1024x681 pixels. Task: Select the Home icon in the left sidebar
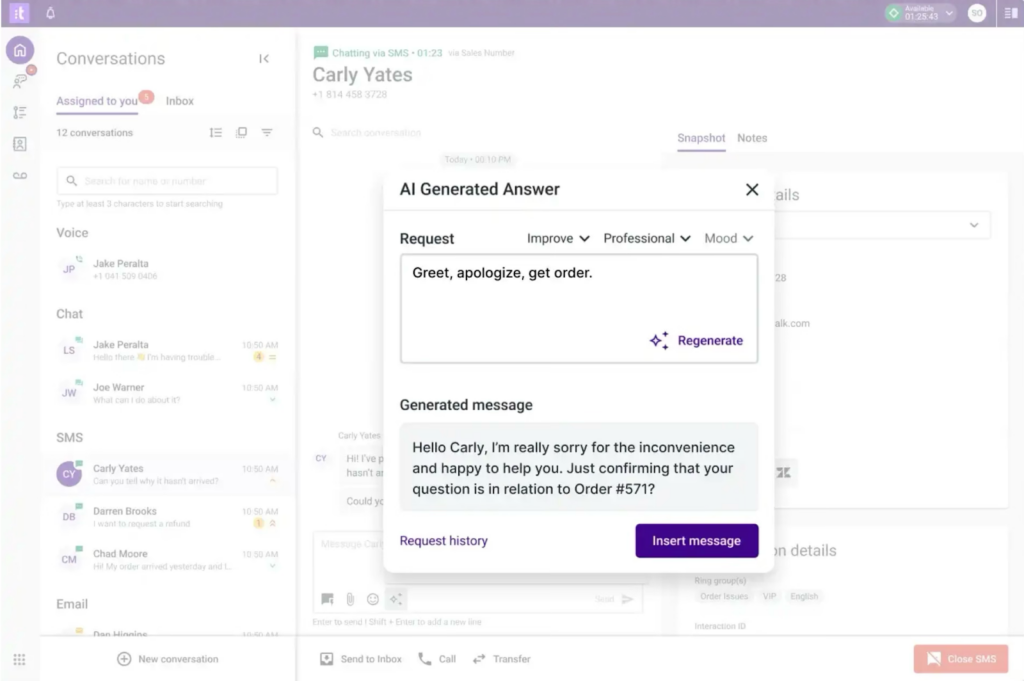(20, 49)
